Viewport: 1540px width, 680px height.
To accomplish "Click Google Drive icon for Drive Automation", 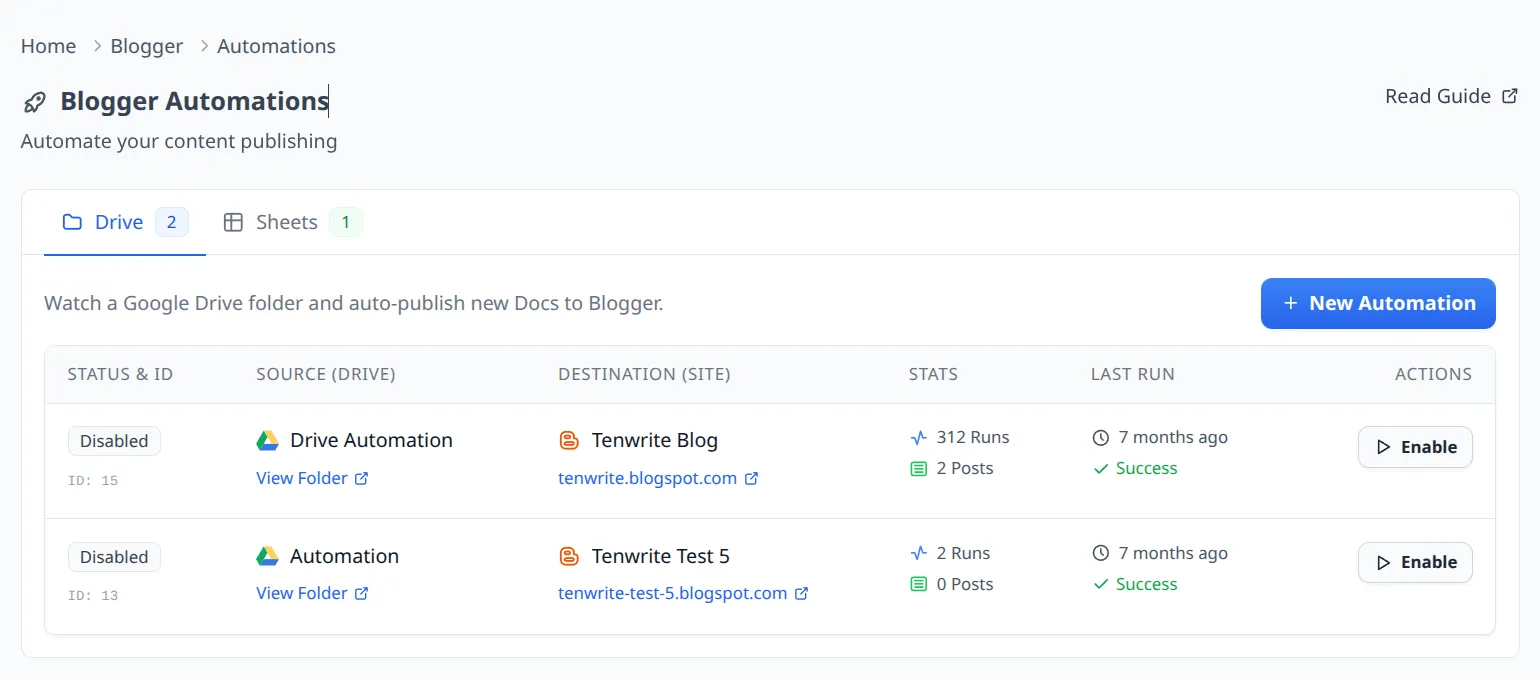I will 267,441.
